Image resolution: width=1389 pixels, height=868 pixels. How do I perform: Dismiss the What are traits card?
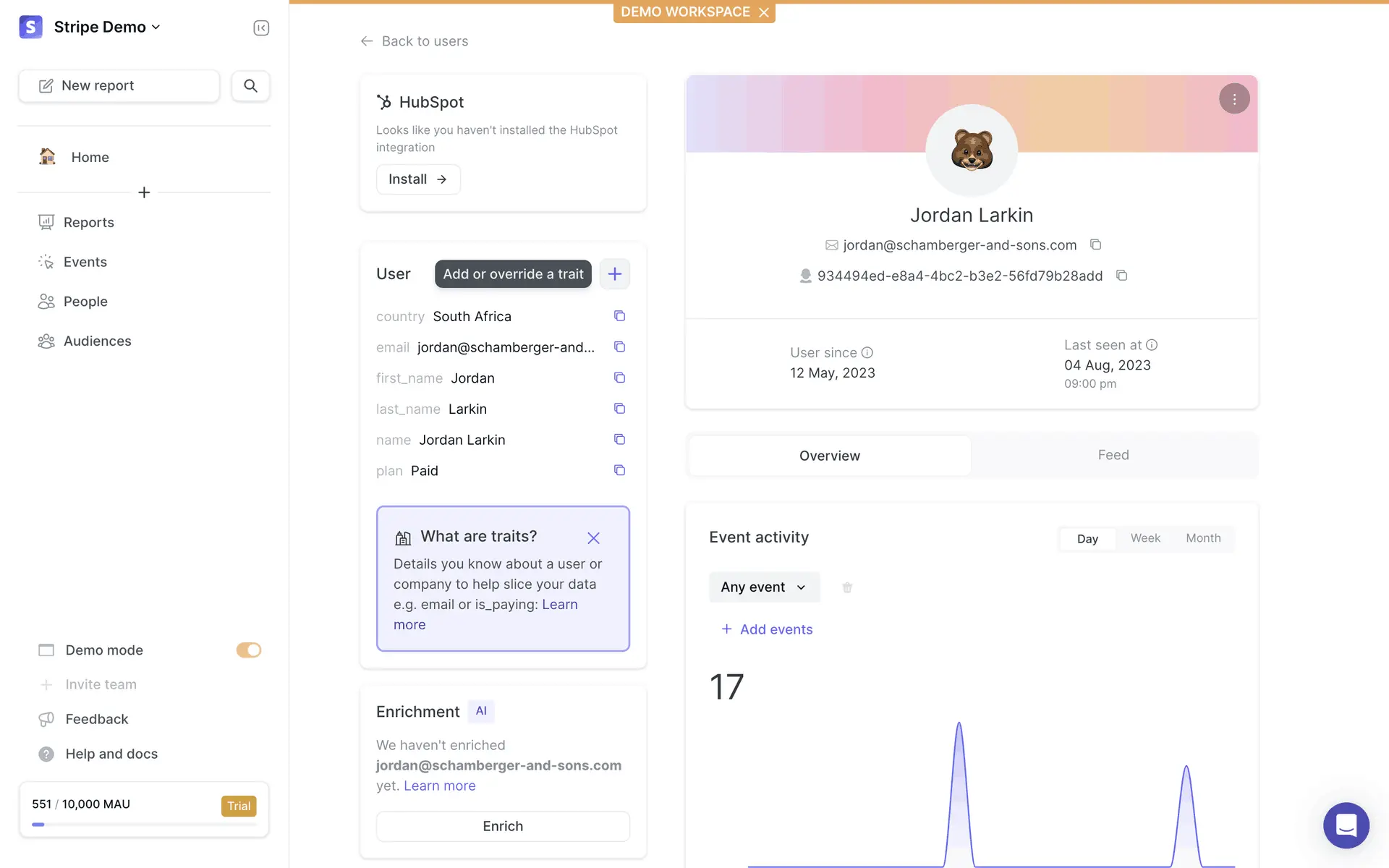pyautogui.click(x=593, y=538)
